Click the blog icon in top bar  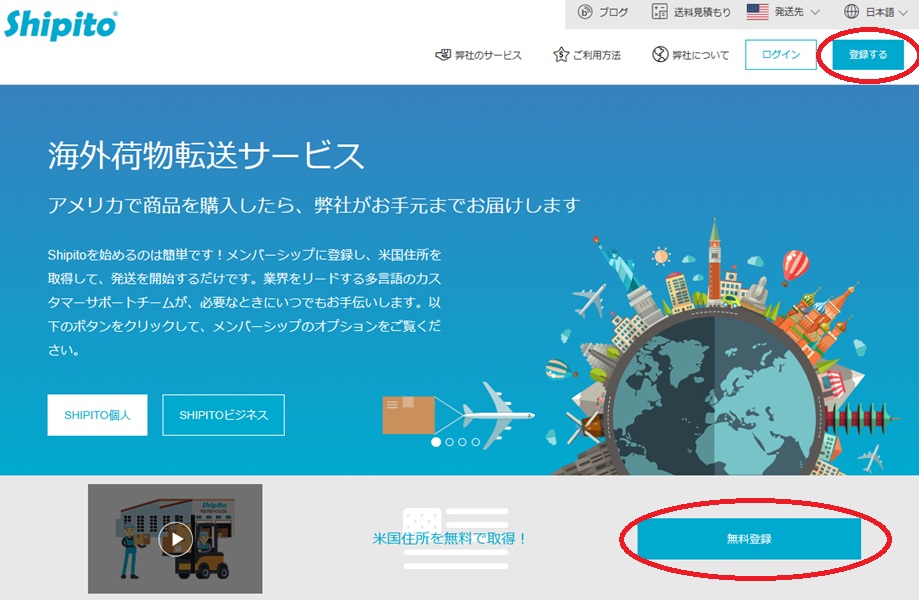pos(586,12)
